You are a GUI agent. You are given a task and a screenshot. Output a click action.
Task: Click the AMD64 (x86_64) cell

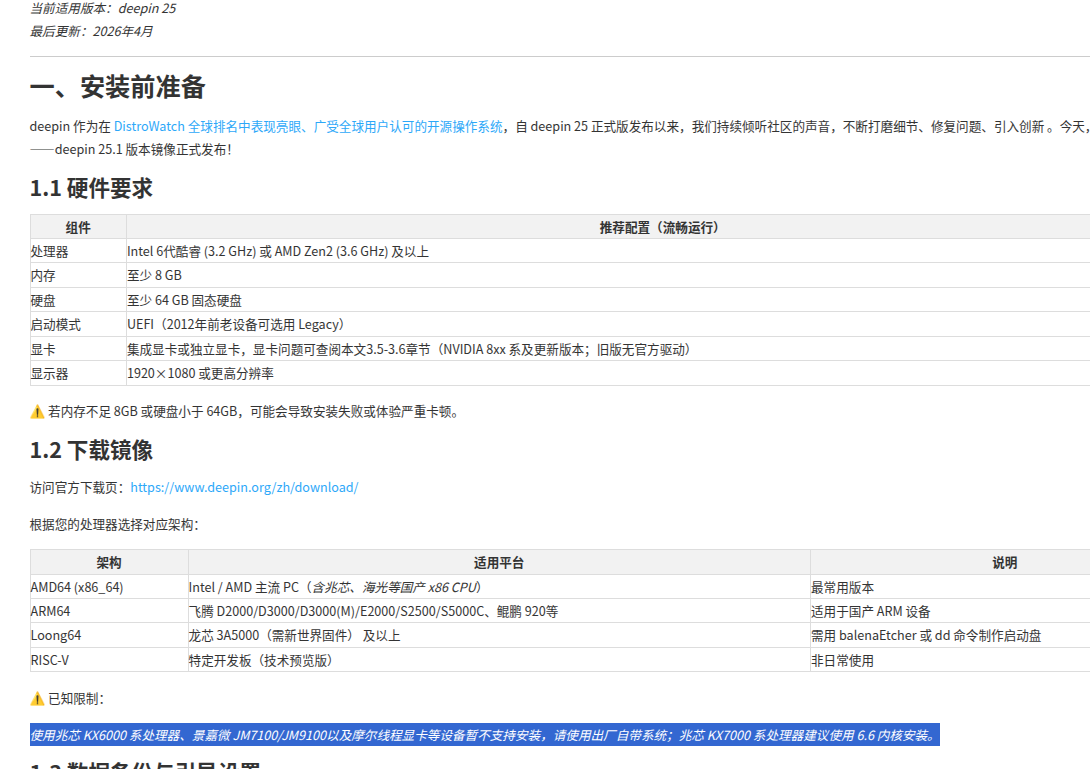(109, 588)
